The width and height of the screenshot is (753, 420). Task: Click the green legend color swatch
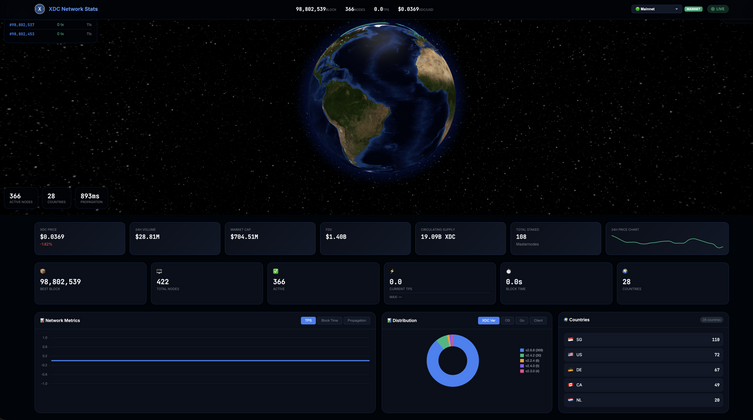(522, 356)
